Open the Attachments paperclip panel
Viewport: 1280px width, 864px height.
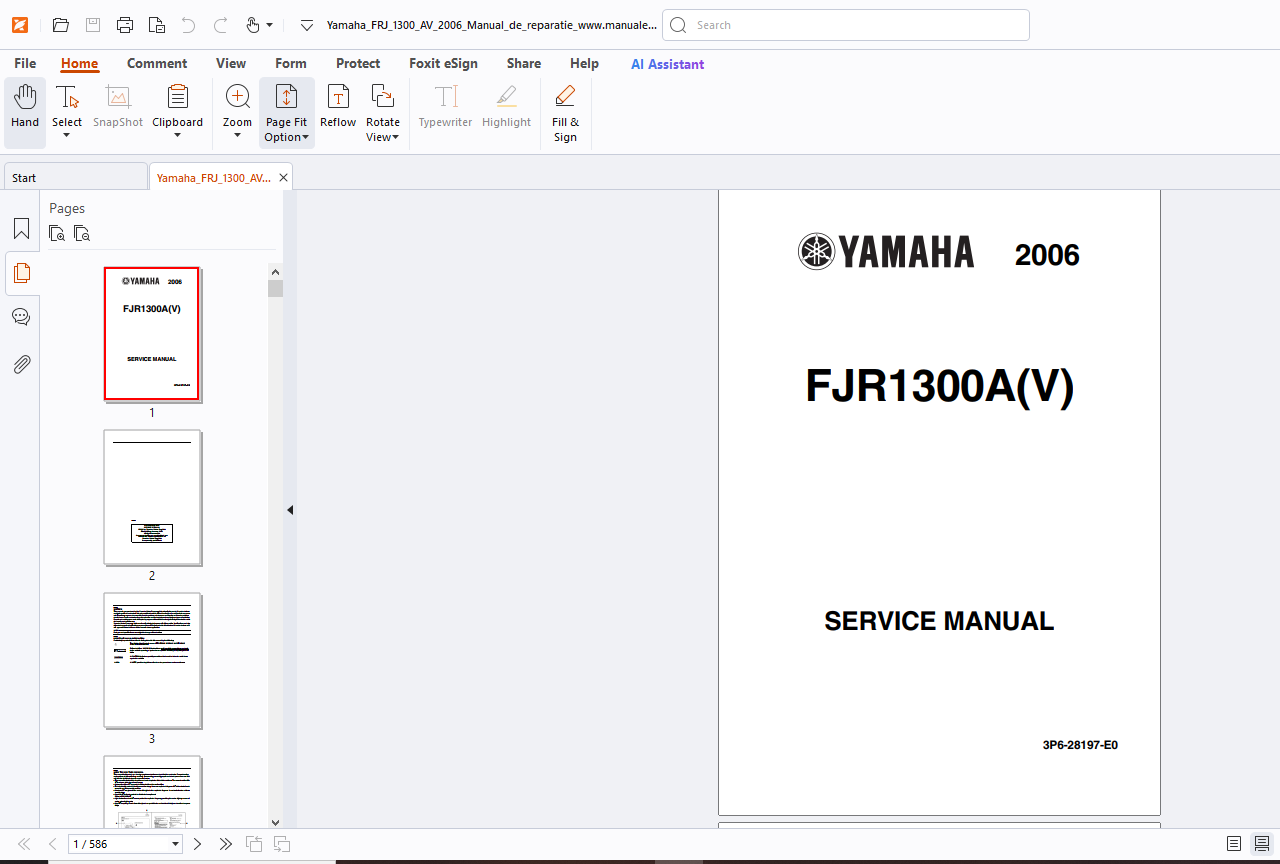click(x=21, y=364)
